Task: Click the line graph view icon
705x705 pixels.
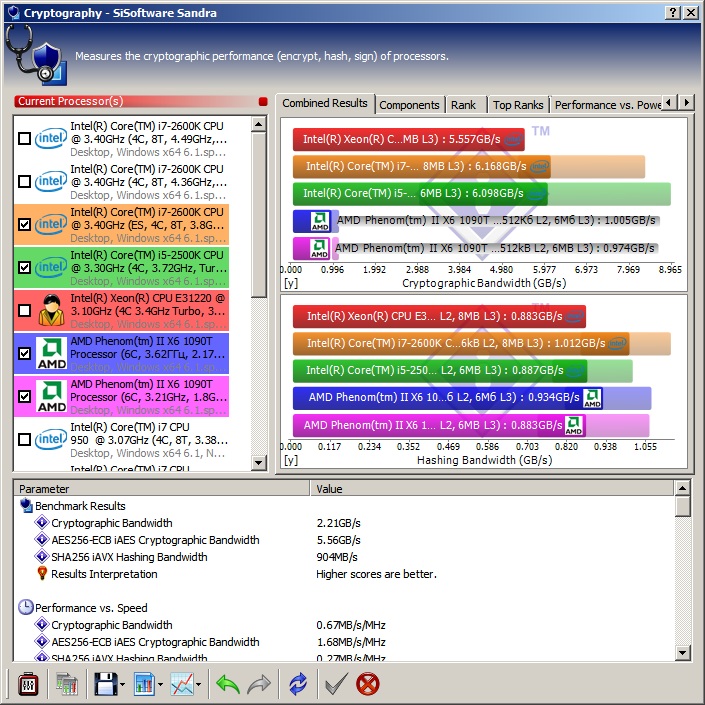Action: point(182,684)
